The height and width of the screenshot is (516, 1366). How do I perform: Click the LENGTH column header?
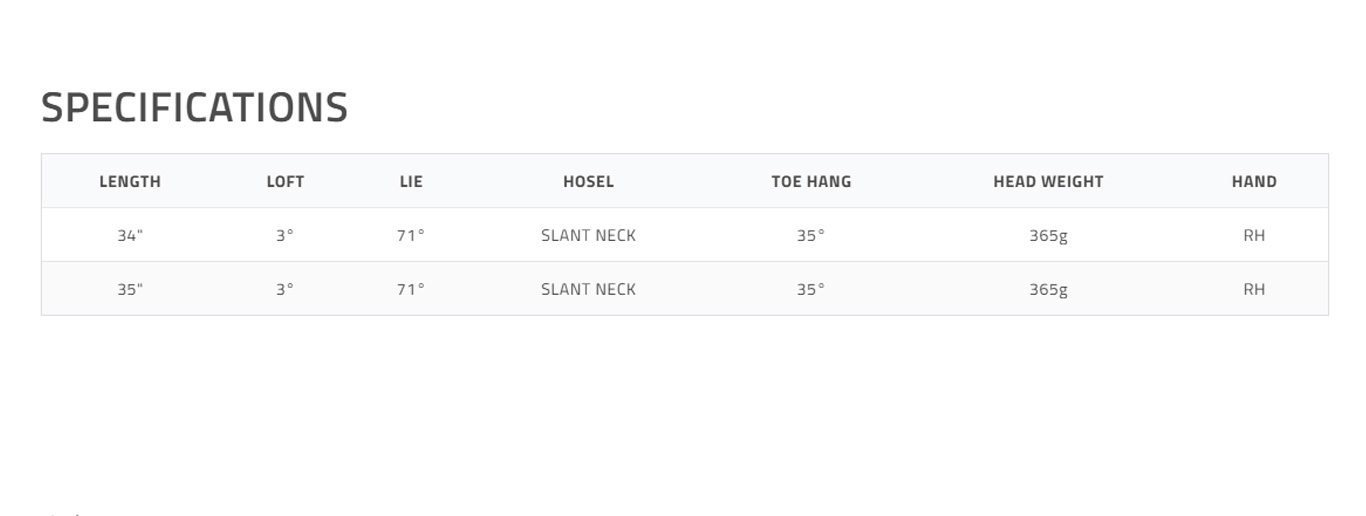[130, 181]
